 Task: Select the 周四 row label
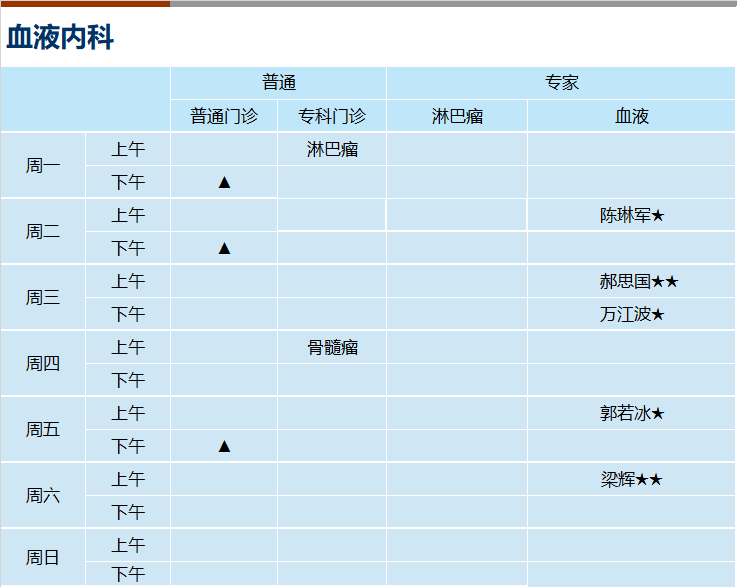pos(43,363)
